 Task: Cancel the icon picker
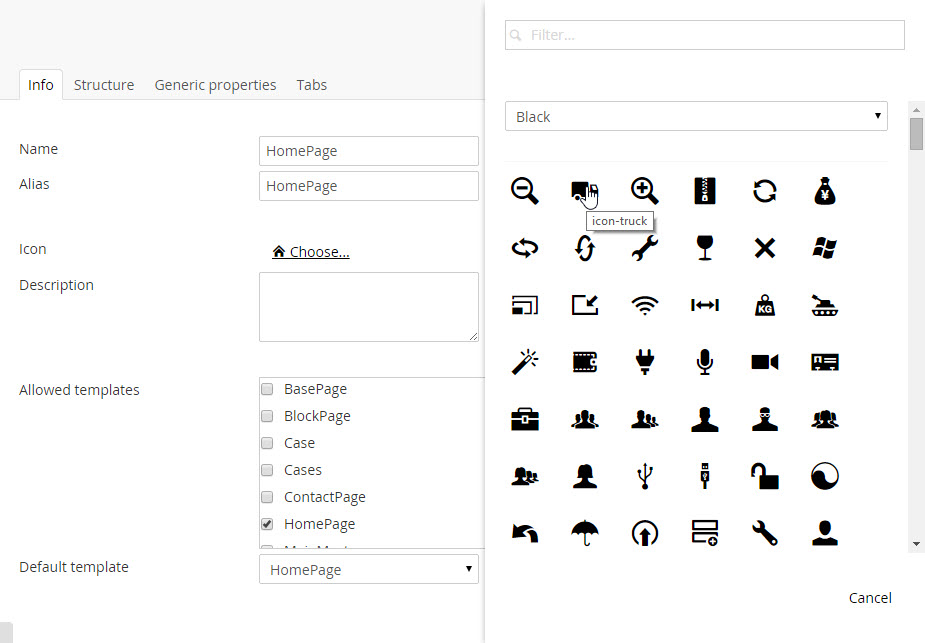click(x=870, y=598)
